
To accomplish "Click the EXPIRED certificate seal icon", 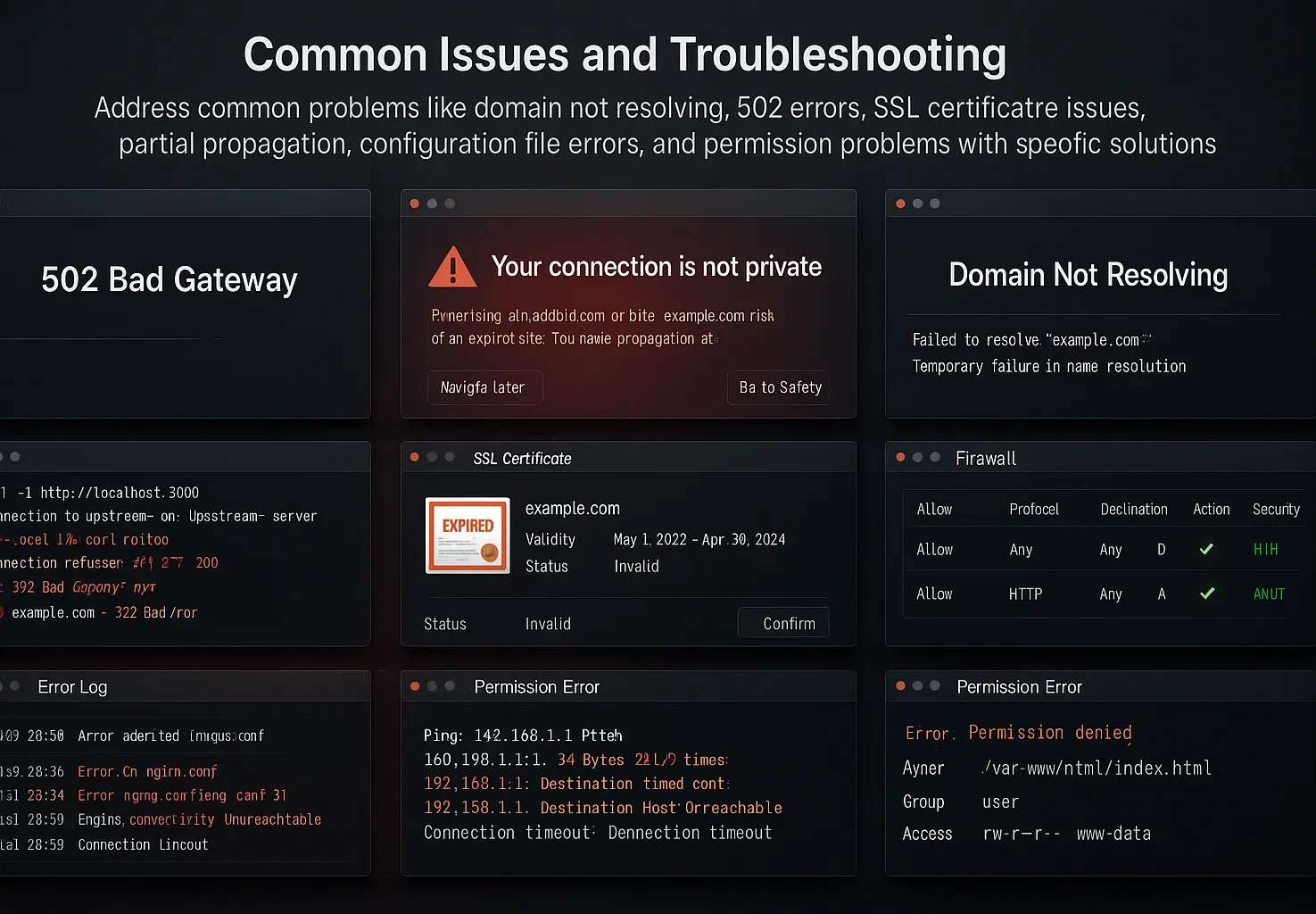I will tap(467, 535).
